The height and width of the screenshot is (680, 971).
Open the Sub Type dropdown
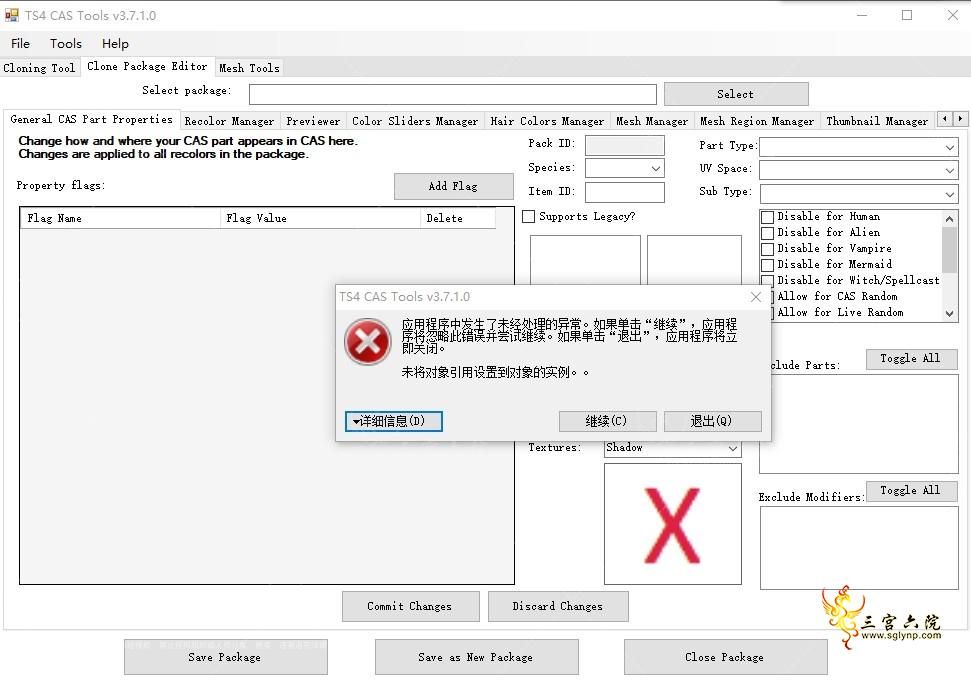(949, 194)
